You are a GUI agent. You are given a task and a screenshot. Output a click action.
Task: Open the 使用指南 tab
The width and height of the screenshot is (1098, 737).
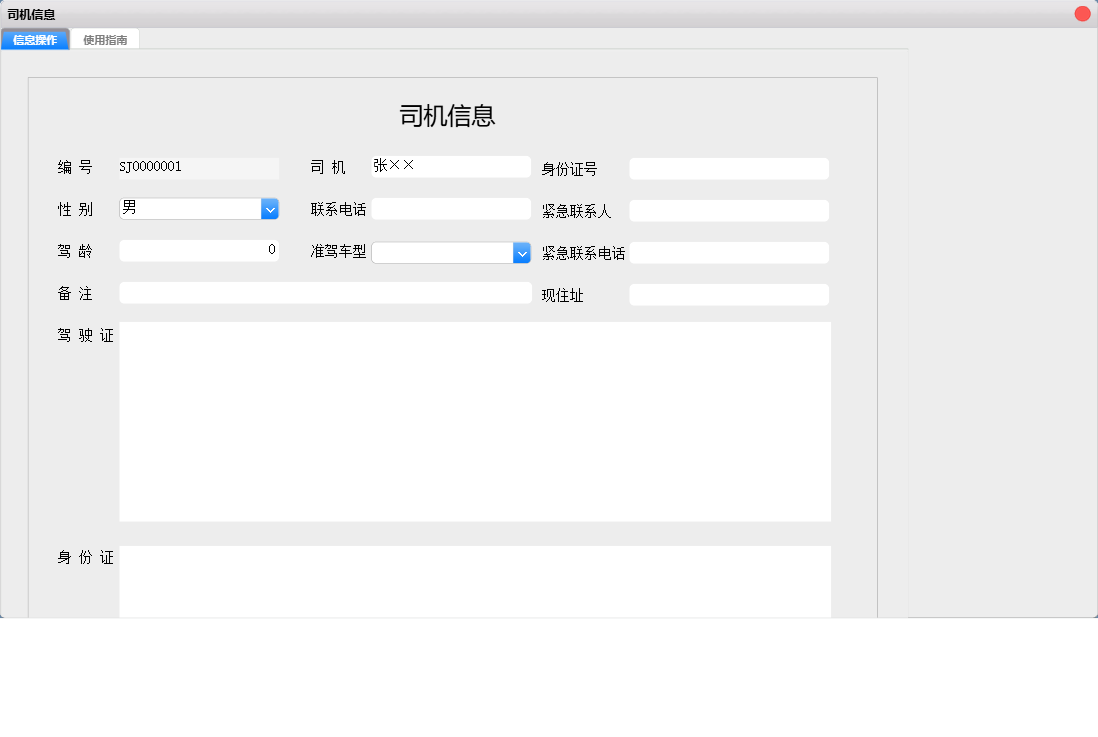[105, 40]
